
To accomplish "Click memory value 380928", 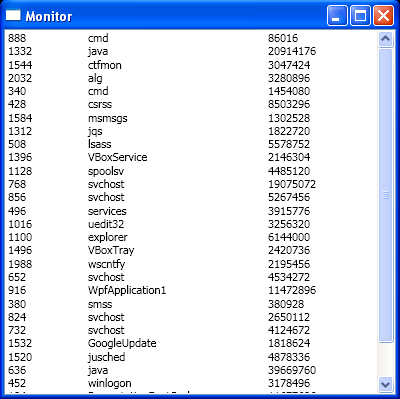I will pos(286,304).
